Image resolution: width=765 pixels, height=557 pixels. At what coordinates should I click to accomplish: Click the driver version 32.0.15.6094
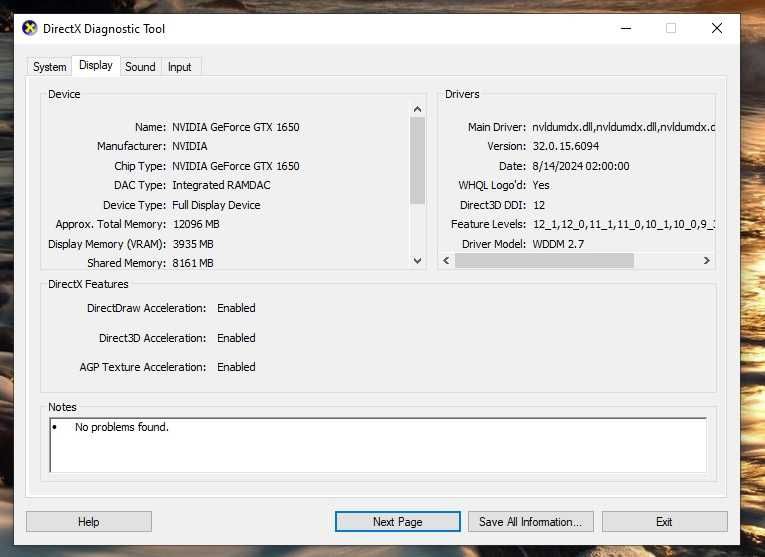click(x=565, y=146)
